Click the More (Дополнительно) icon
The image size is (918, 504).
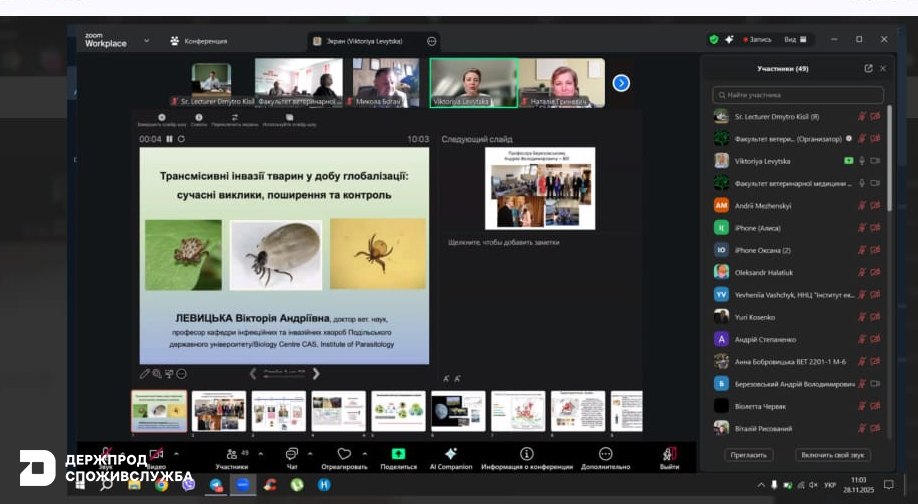click(605, 454)
